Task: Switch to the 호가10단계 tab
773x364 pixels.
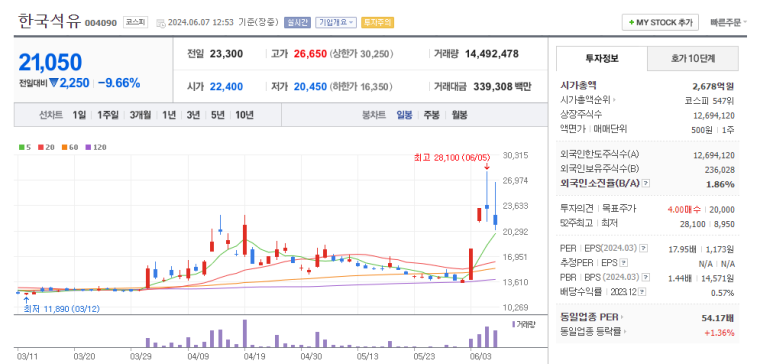Action: [693, 59]
